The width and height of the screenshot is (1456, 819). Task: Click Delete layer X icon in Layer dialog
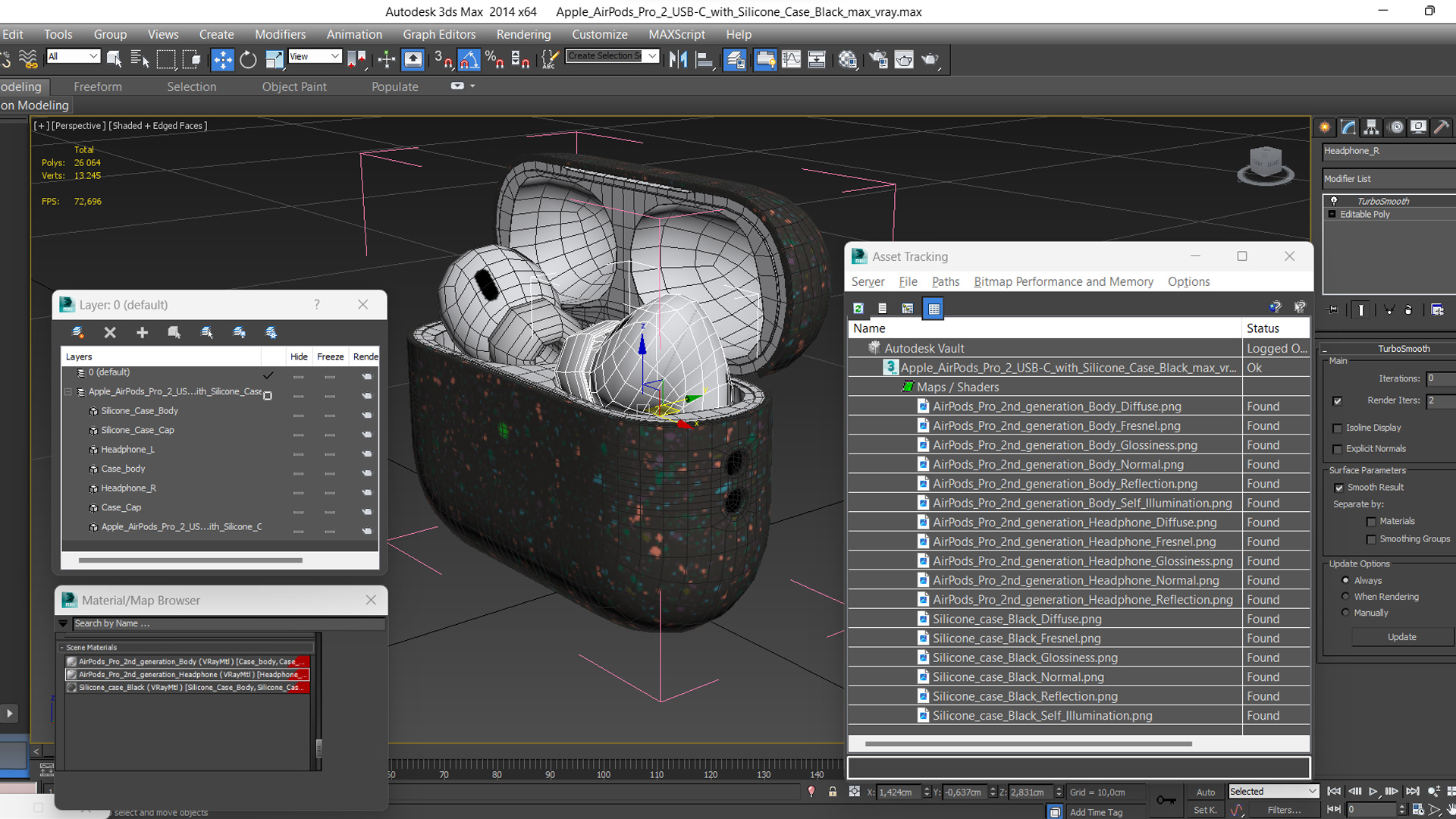tap(110, 332)
